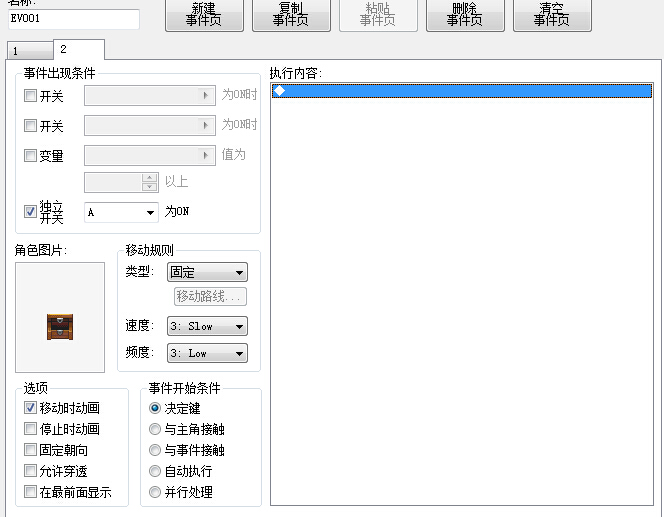Decrease the variable value spinner down arrow
664x517 pixels.
tap(149, 187)
